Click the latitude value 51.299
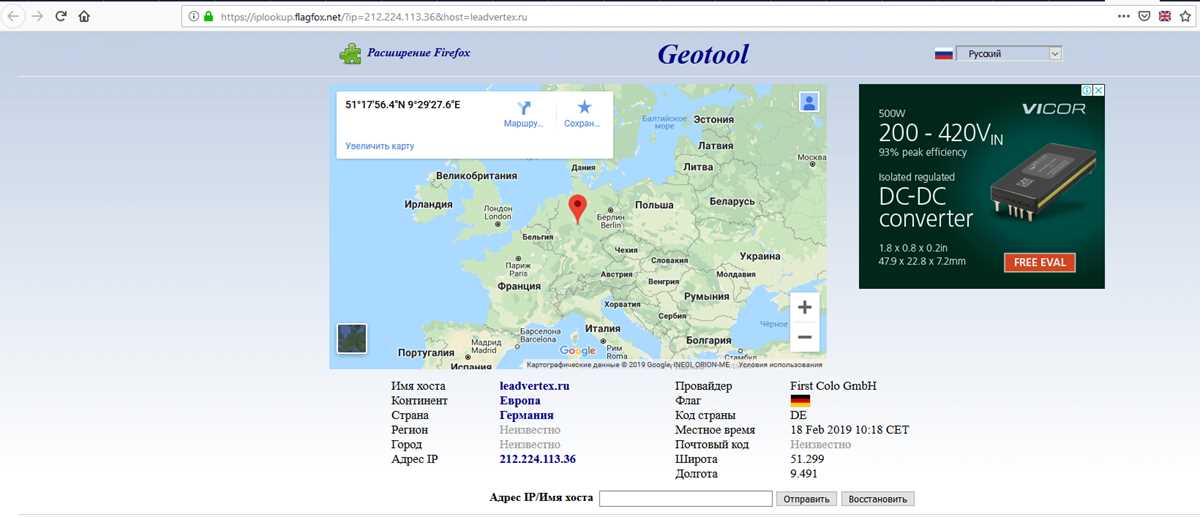This screenshot has height=517, width=1200. click(807, 459)
